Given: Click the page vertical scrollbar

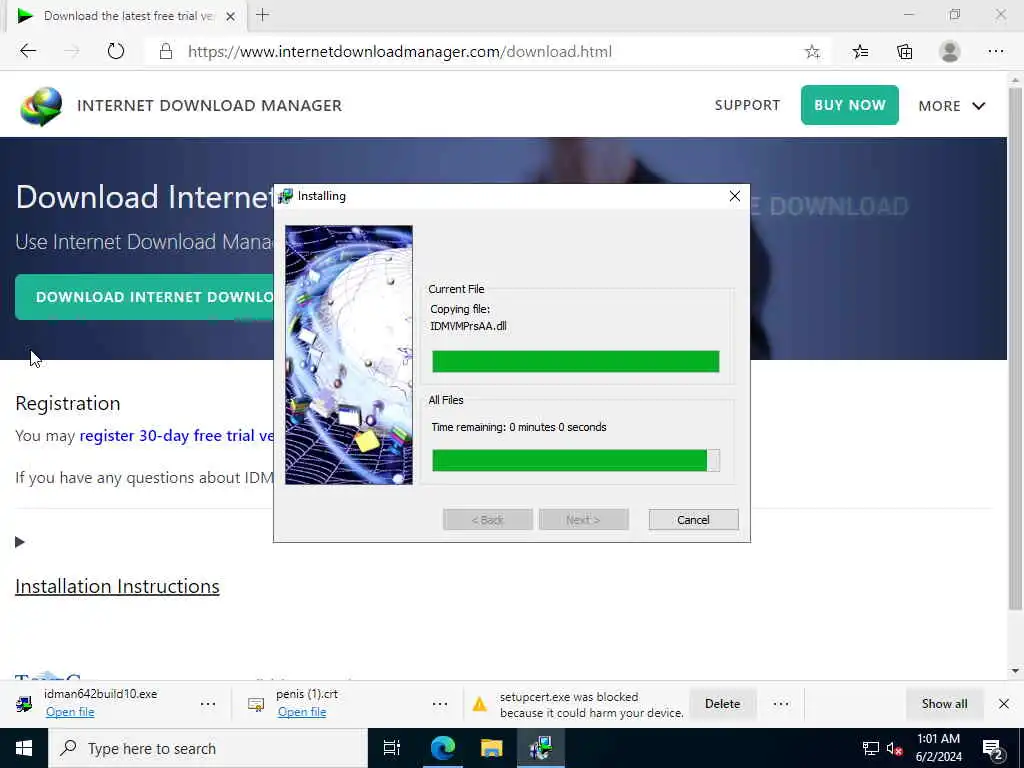Looking at the screenshot, I should pyautogui.click(x=1016, y=349).
